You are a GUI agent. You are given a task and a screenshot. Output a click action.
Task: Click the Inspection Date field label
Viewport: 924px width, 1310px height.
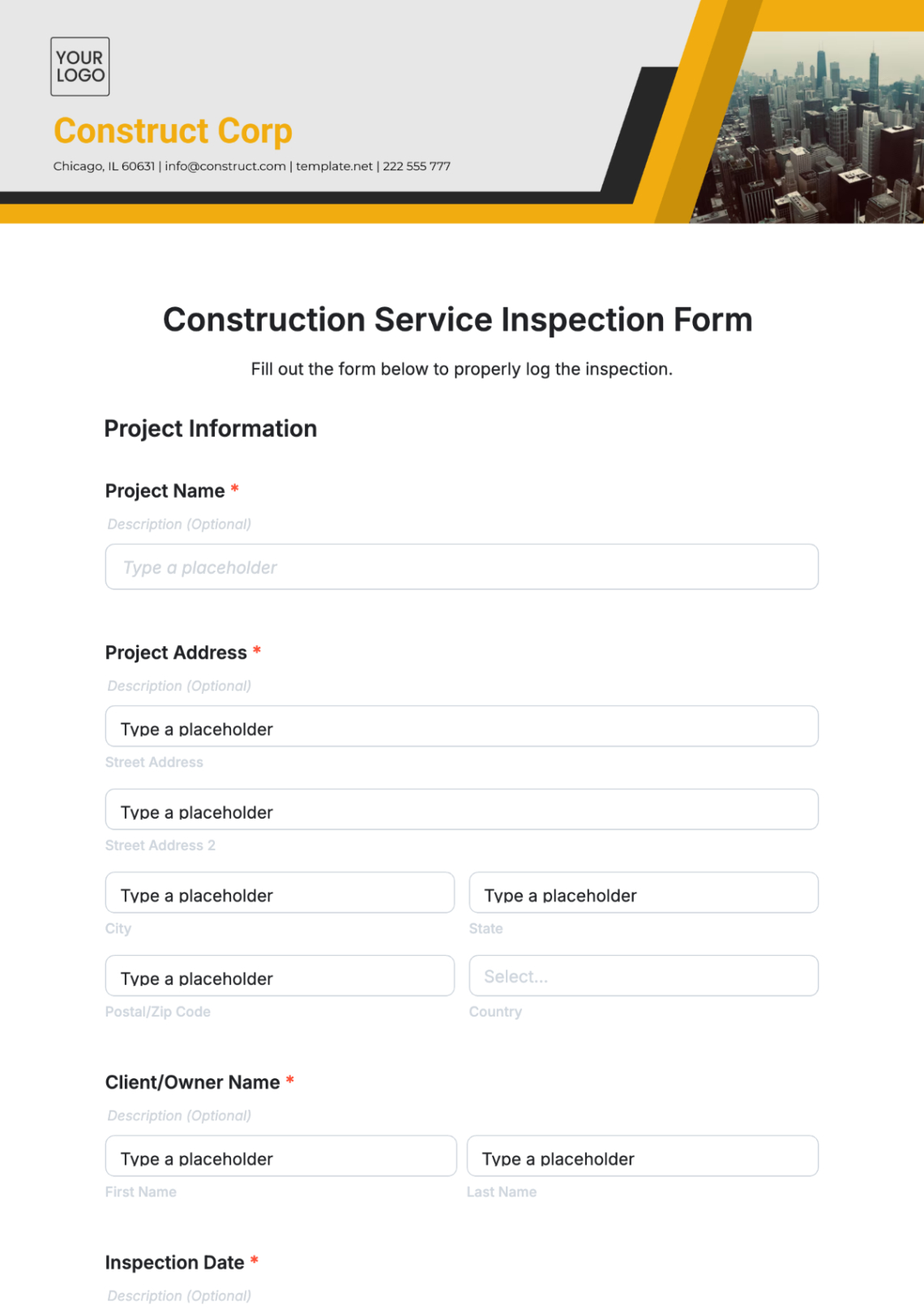click(x=174, y=1262)
